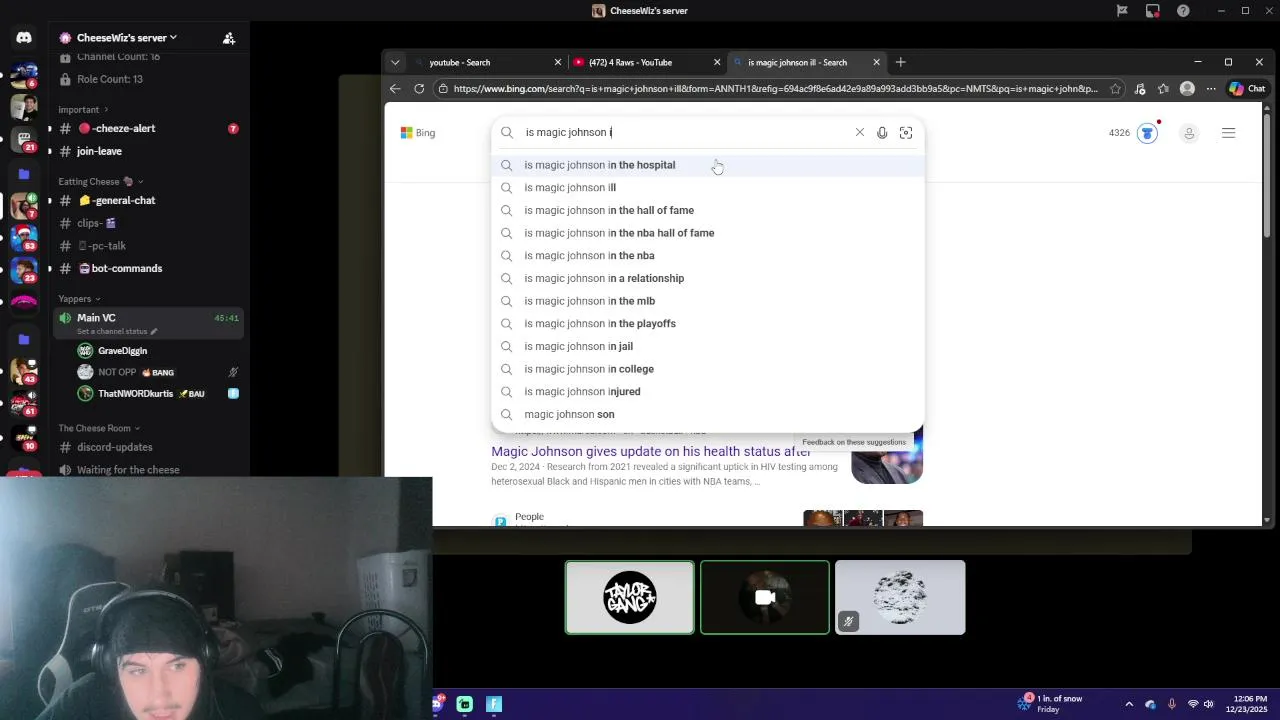Choose suggestion 'is magic johnson ill'

pos(708,188)
